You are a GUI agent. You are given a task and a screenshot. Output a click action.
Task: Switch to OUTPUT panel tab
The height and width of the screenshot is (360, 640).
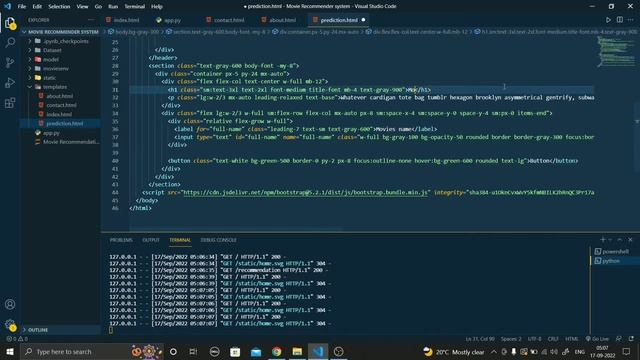pyautogui.click(x=151, y=240)
